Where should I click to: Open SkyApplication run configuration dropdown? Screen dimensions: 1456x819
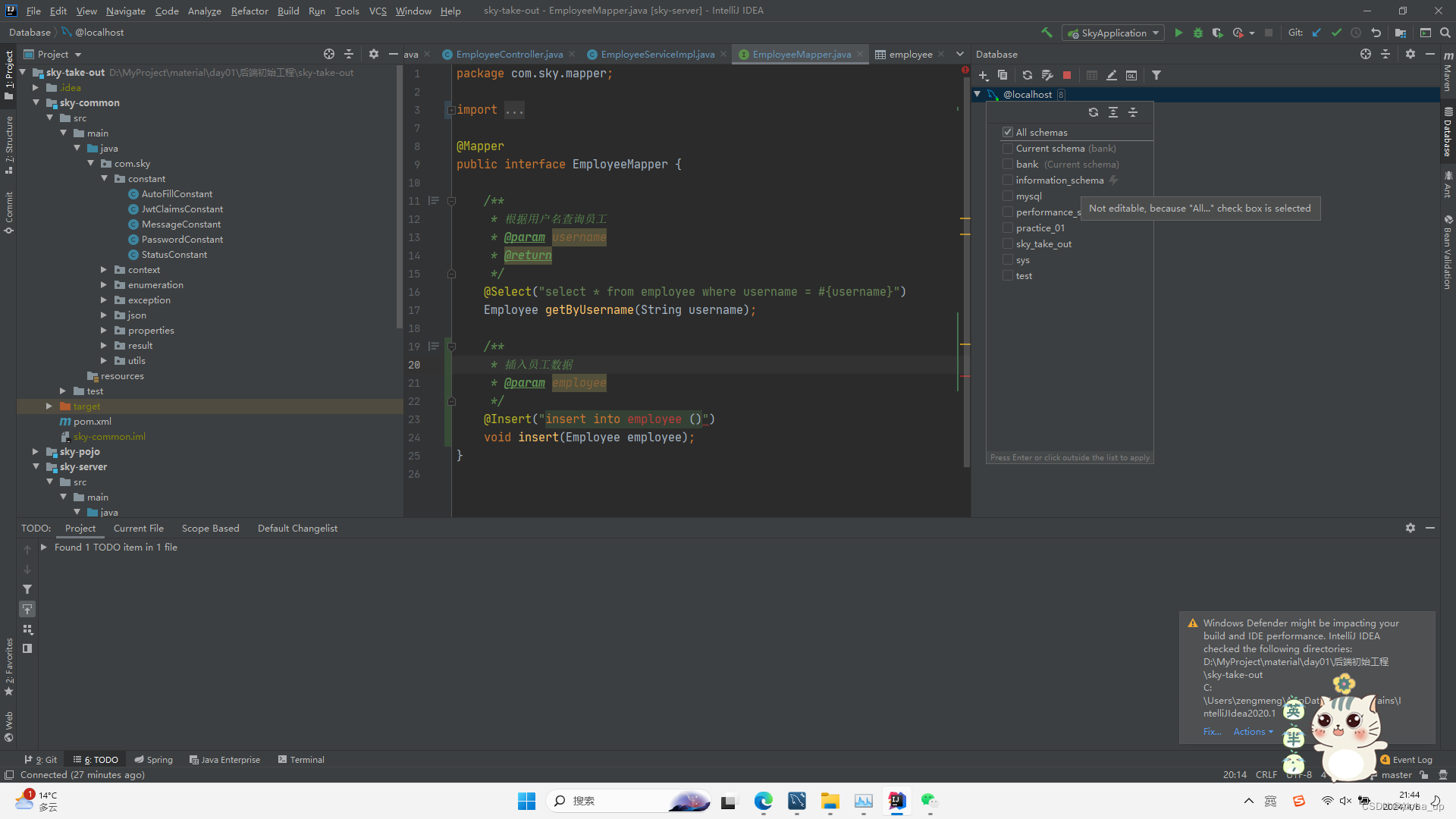point(1112,33)
